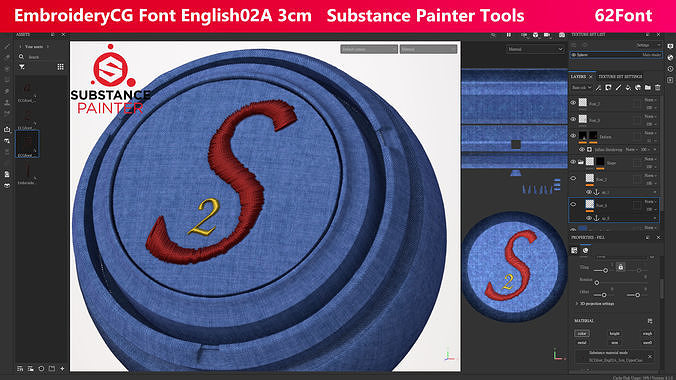Viewport: 676px width, 380px height.
Task: Open History icon on right dock
Action: pos(670,69)
